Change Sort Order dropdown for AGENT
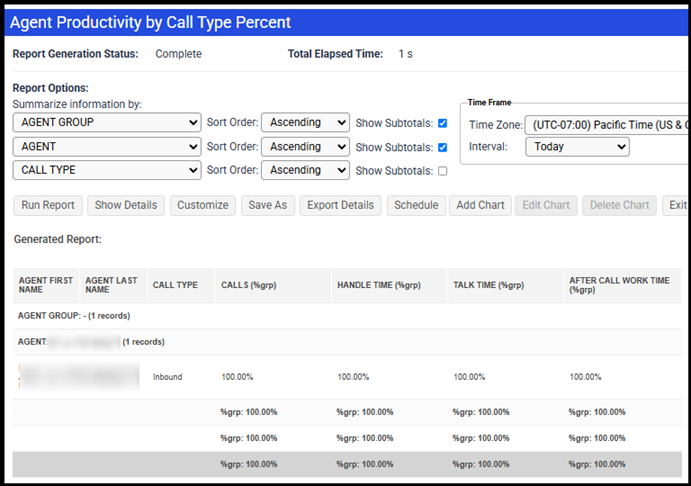 (305, 146)
